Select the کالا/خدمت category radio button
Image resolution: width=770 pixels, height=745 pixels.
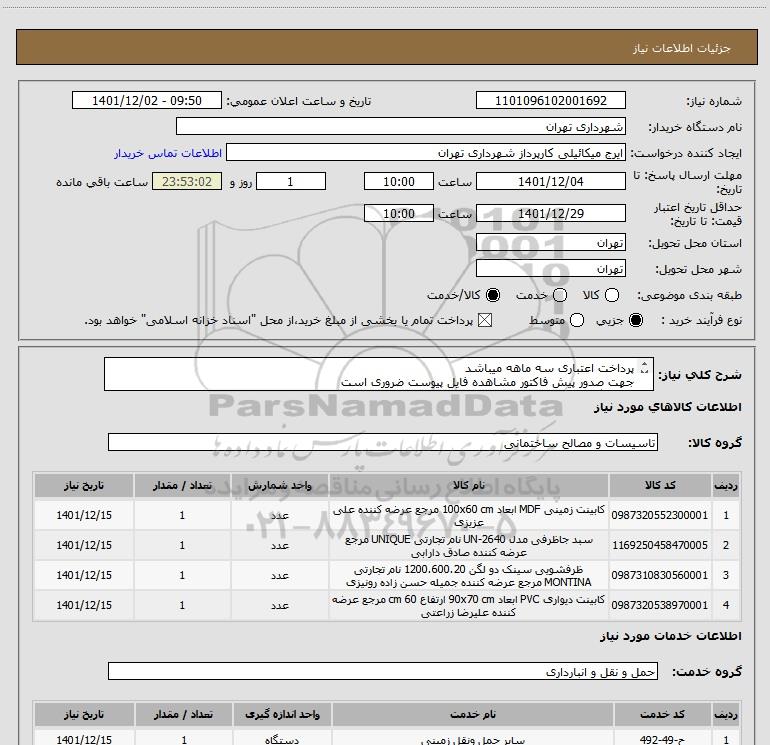point(493,295)
